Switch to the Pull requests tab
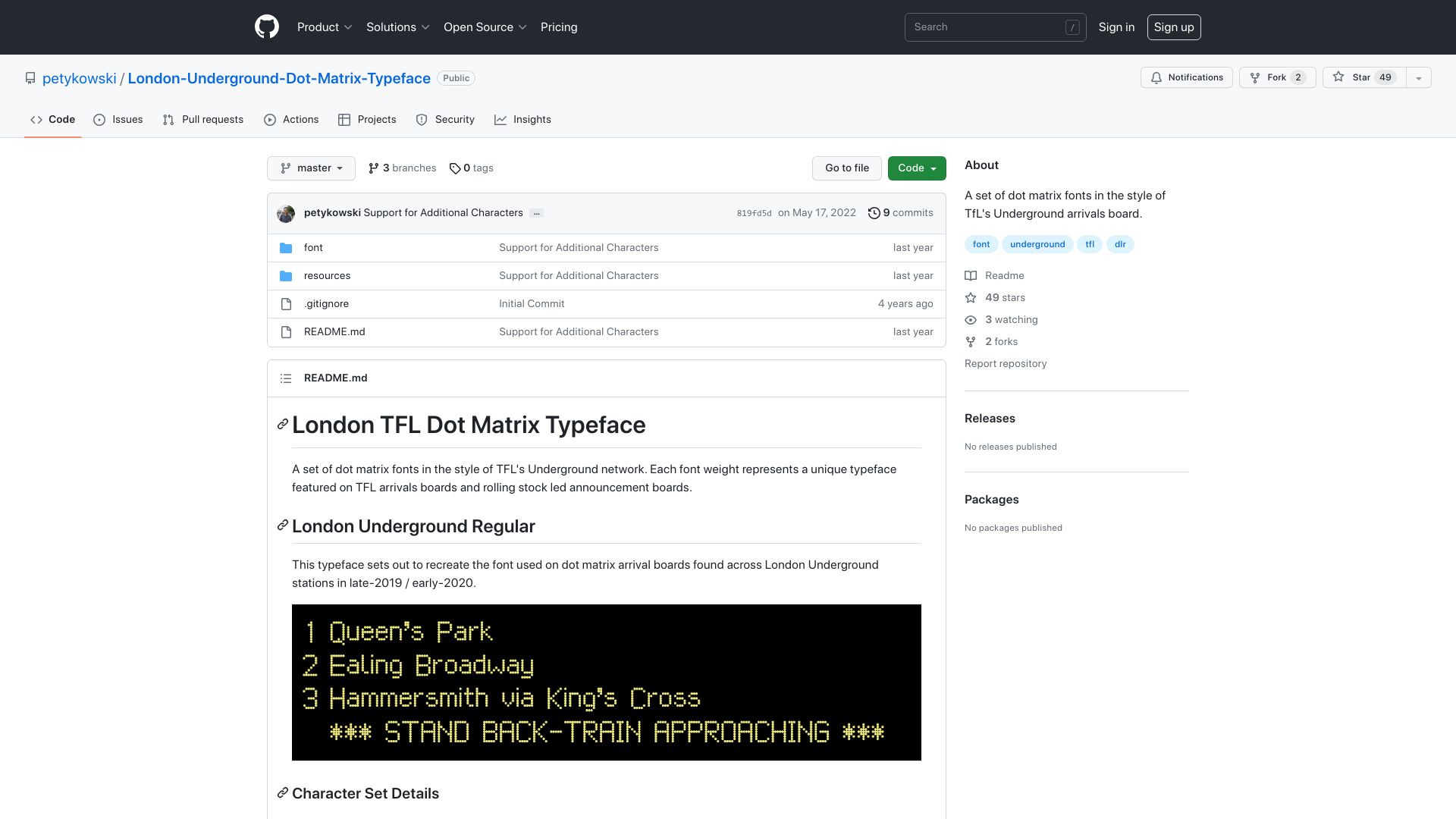1456x819 pixels. [x=203, y=120]
